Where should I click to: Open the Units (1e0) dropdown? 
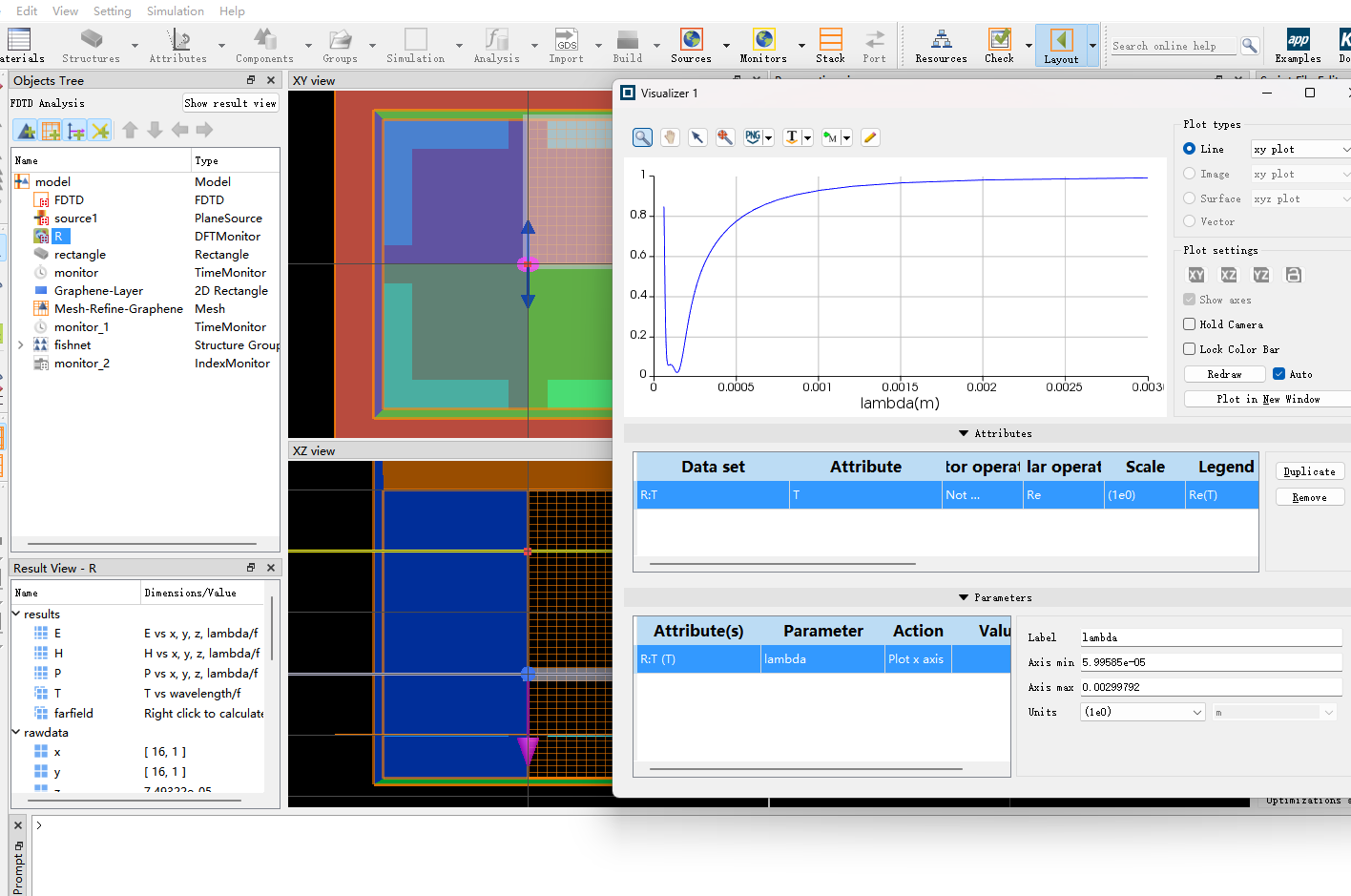pos(1144,712)
